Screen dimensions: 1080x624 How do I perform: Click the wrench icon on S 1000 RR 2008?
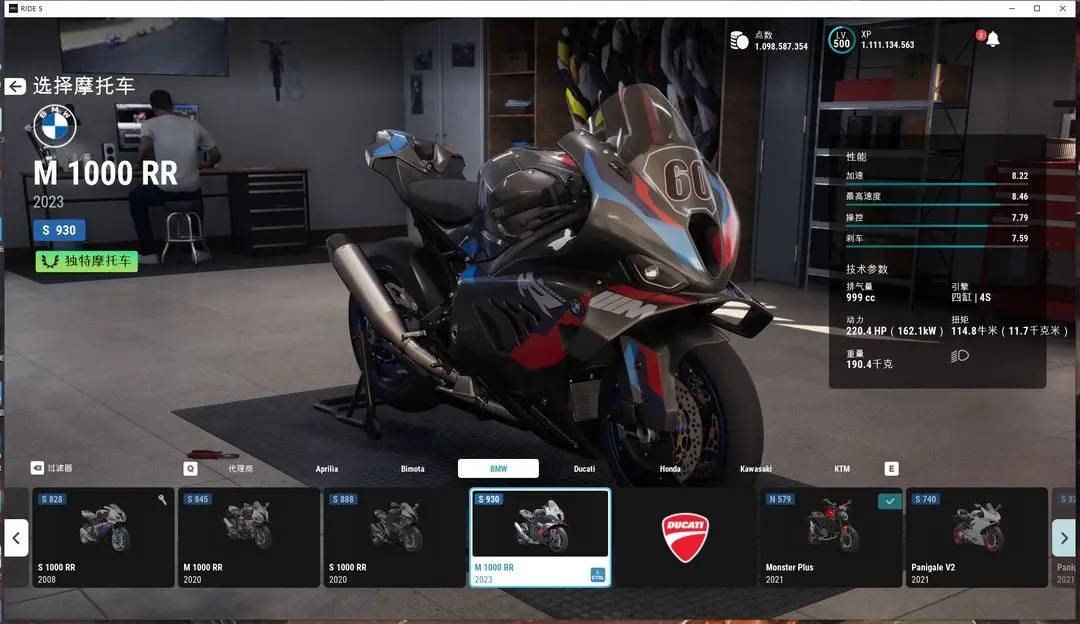162,499
